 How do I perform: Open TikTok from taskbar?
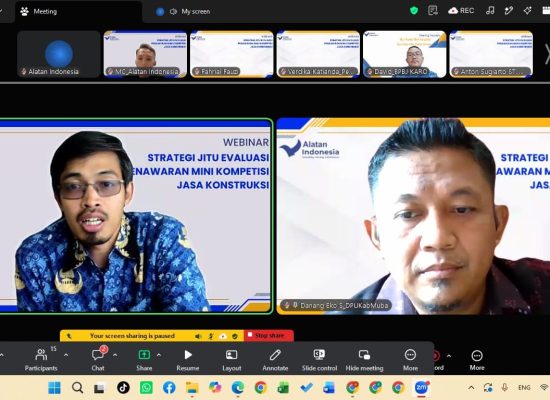(123, 388)
